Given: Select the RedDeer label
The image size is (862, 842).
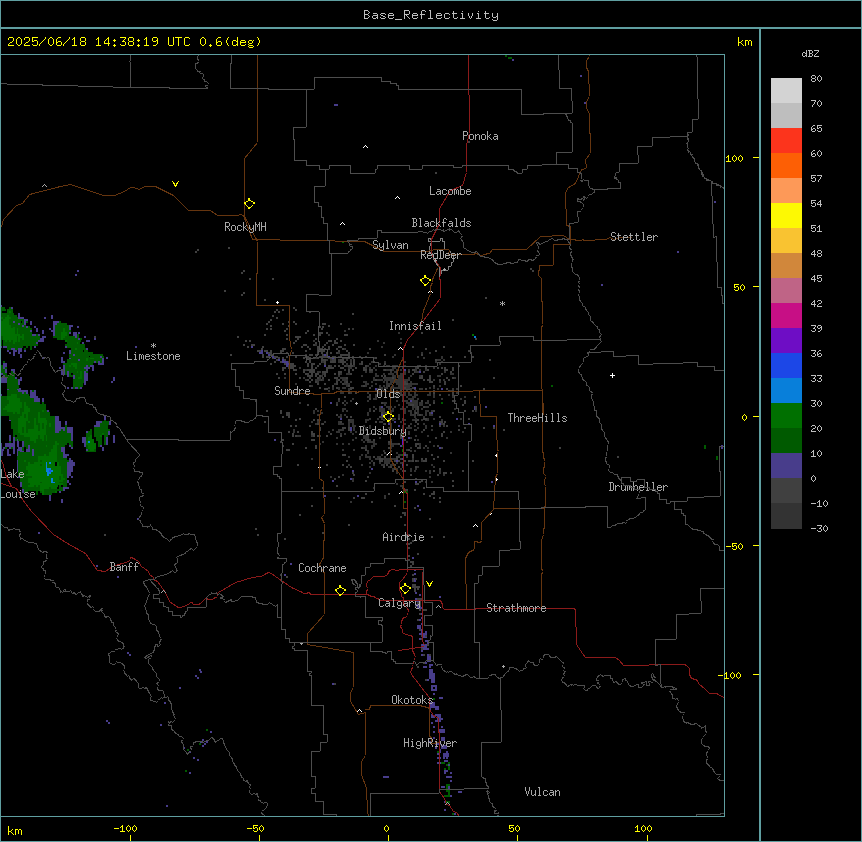Looking at the screenshot, I should [440, 255].
